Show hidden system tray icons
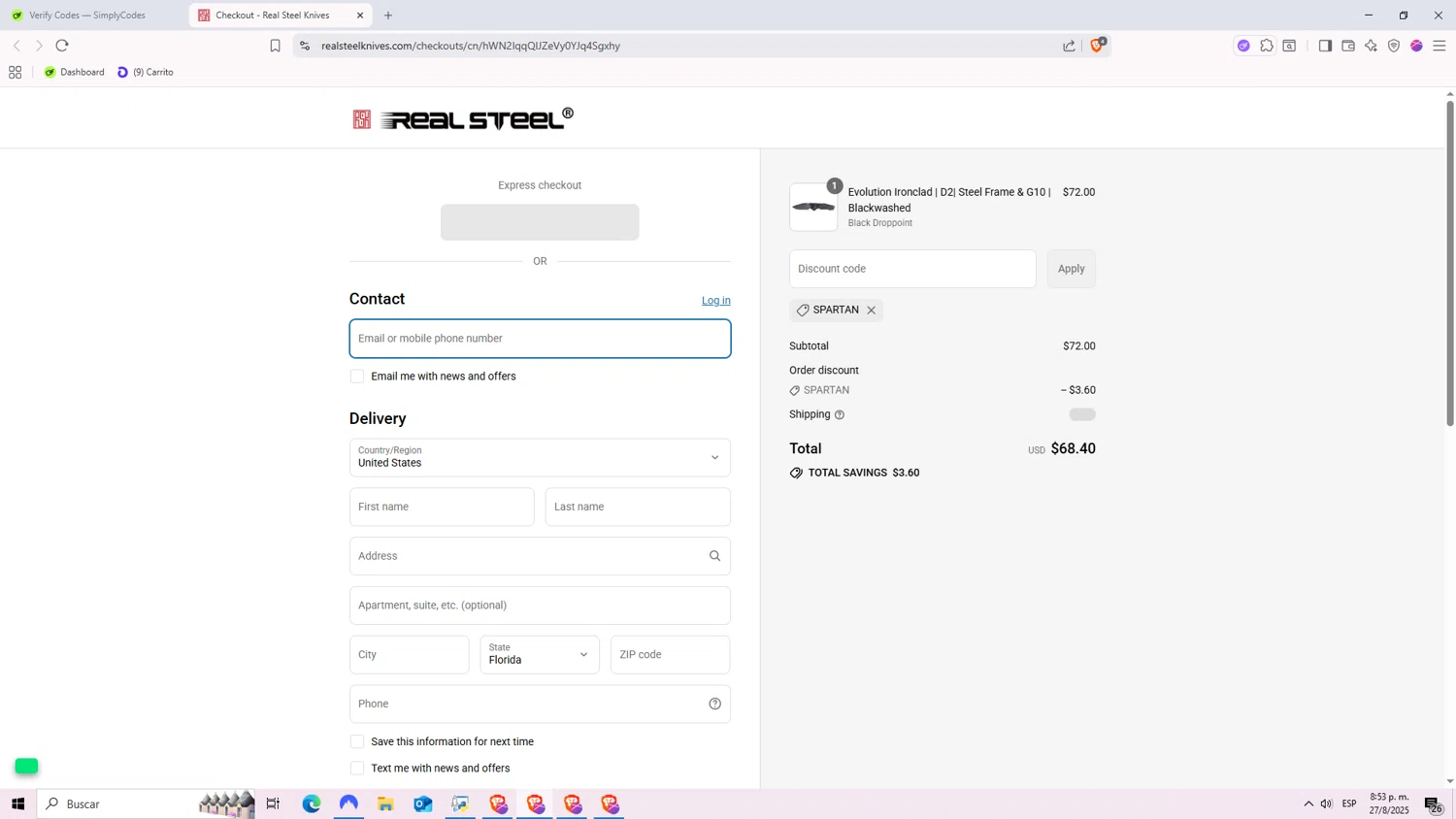This screenshot has width=1456, height=819. [1308, 803]
